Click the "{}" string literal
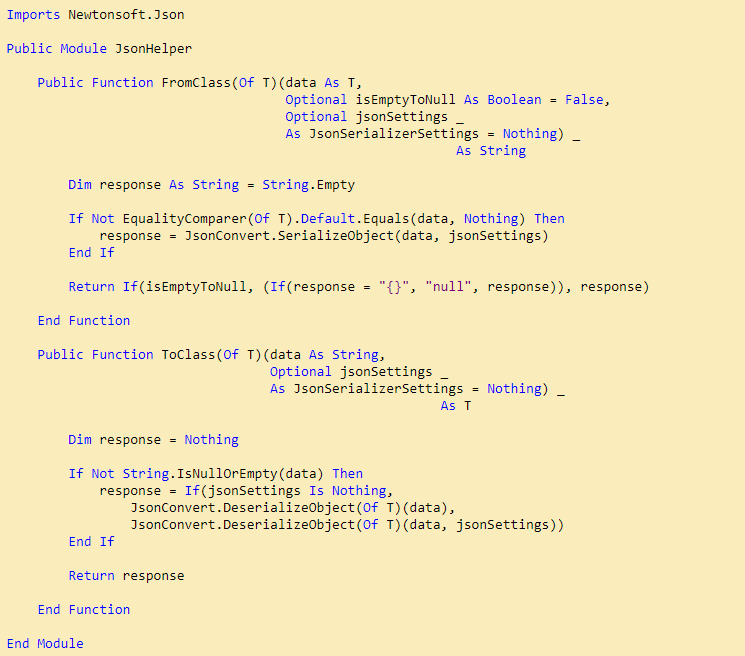Screen dimensions: 745x656 [x=394, y=287]
